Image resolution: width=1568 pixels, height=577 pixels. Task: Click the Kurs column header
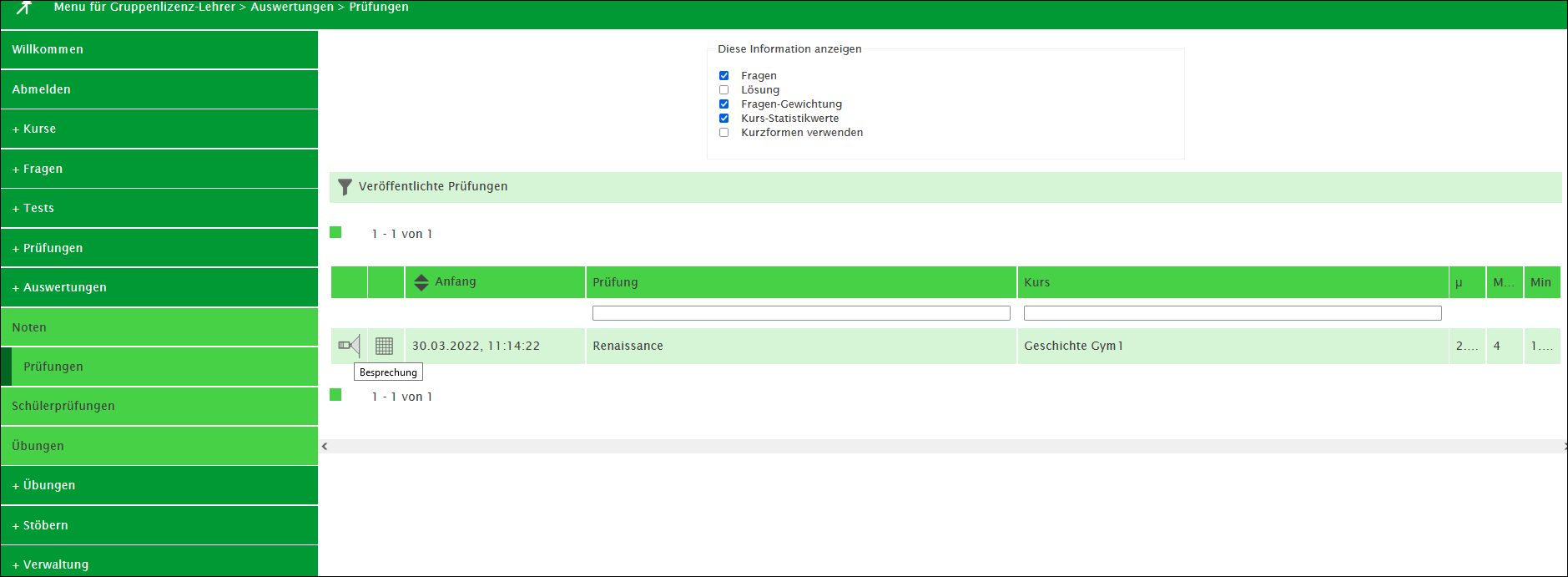click(x=1233, y=282)
